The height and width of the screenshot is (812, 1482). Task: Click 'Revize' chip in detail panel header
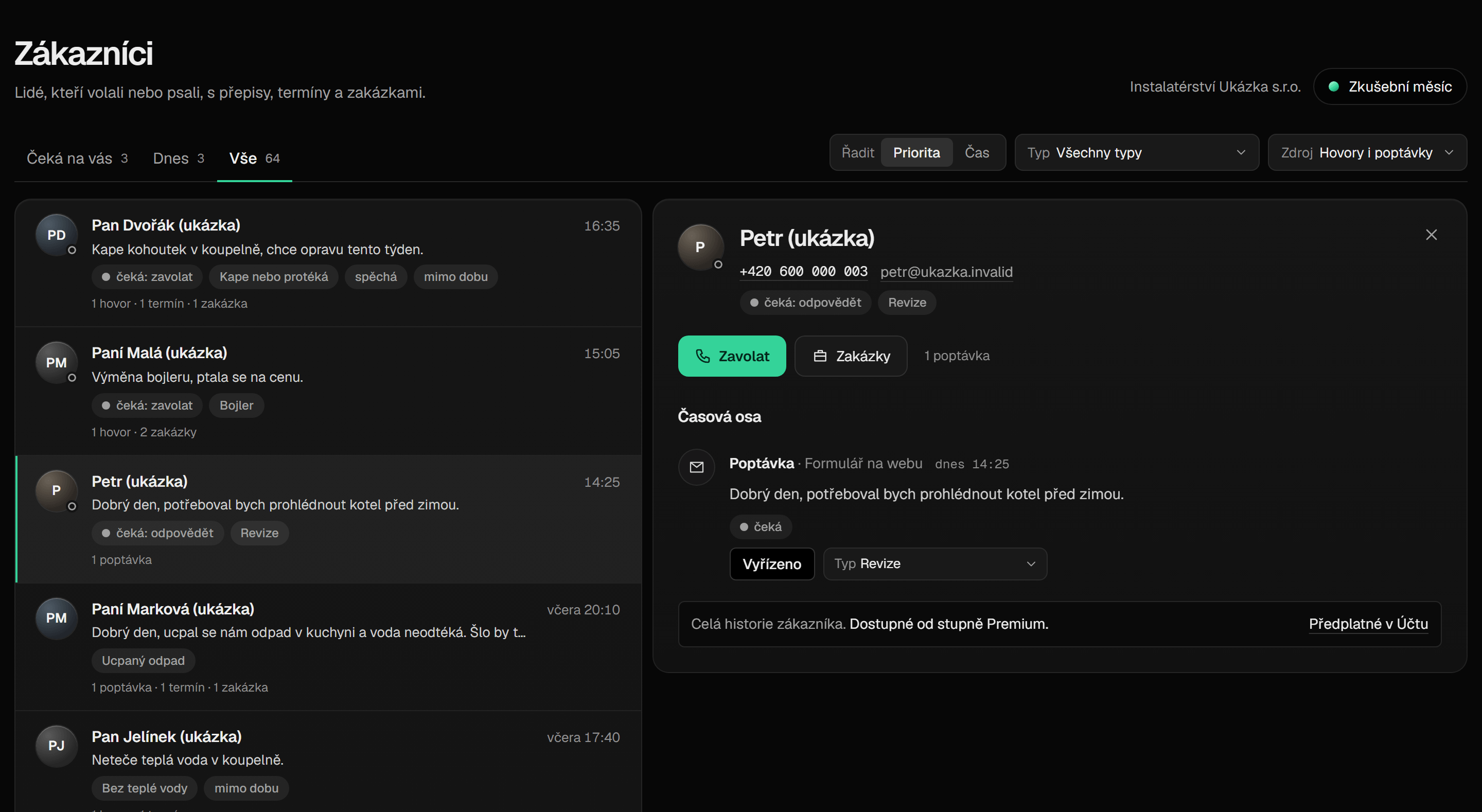tap(907, 303)
